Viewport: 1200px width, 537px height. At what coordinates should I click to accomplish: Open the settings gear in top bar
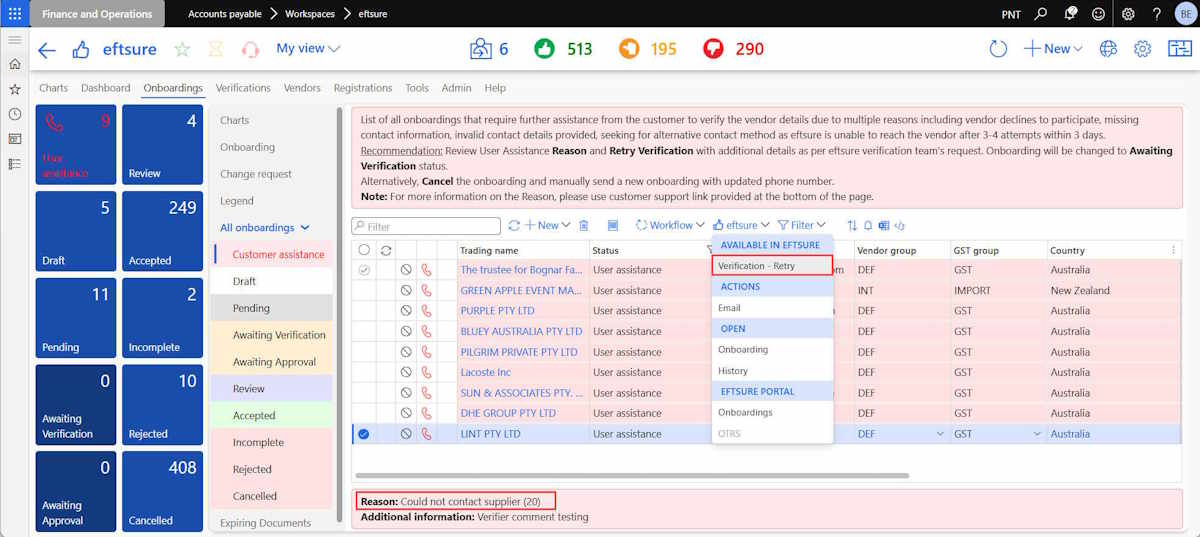click(1128, 14)
